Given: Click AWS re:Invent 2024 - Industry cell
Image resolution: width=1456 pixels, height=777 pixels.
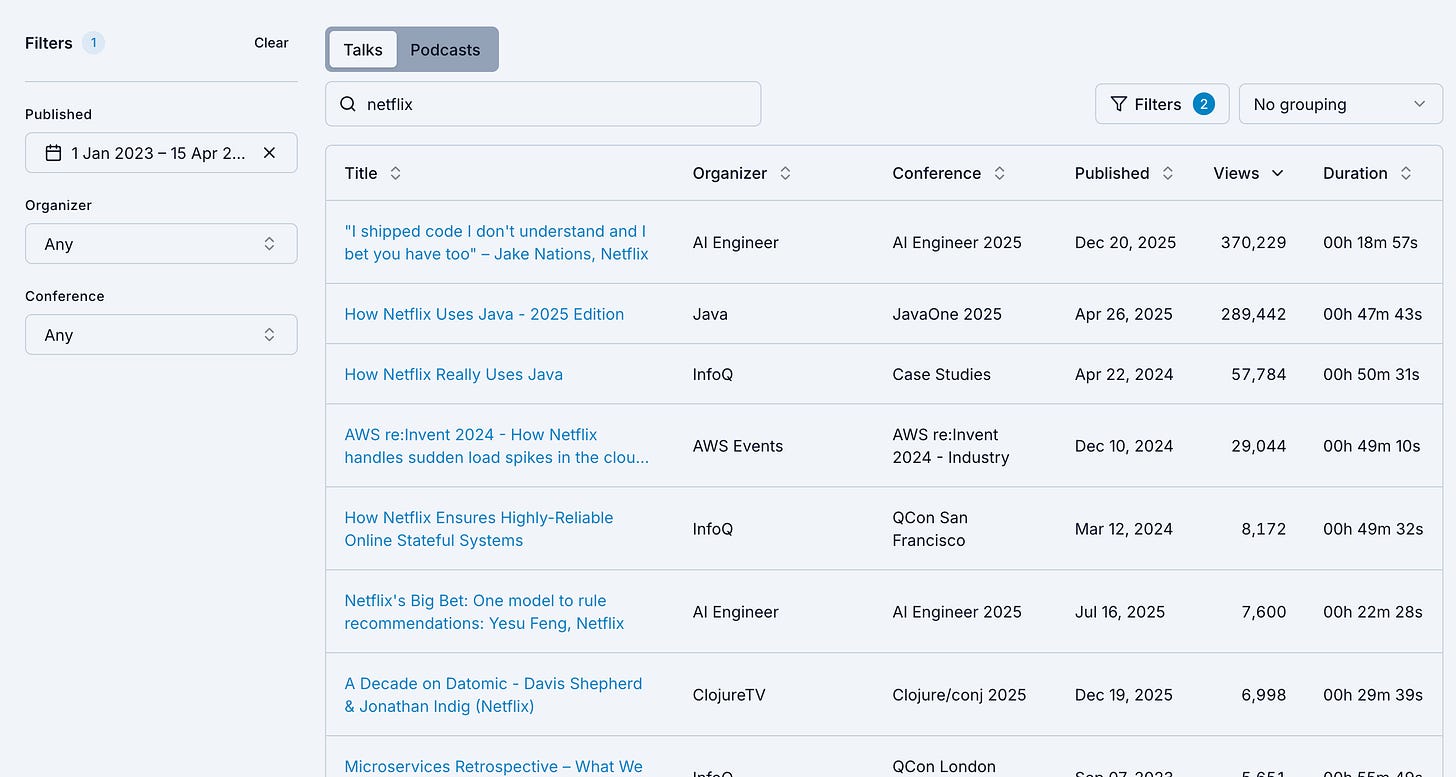Looking at the screenshot, I should (951, 446).
